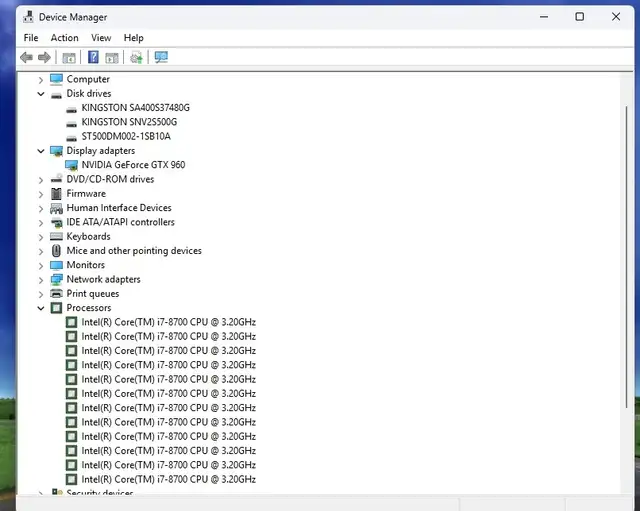Screen dimensions: 640x511
Task: Click the Firmware category icon
Action: coord(56,193)
